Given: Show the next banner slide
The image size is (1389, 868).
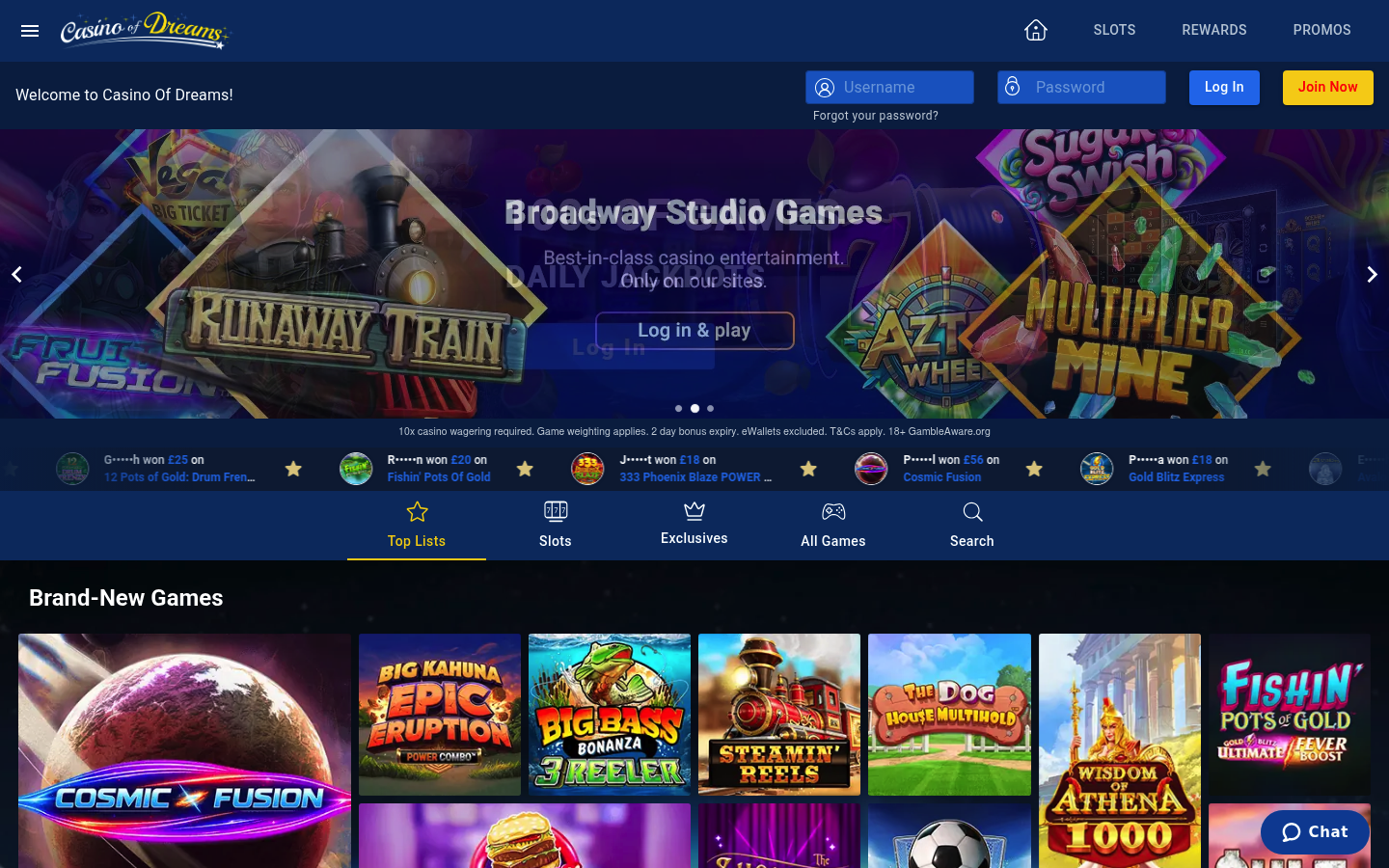Looking at the screenshot, I should click(1372, 275).
